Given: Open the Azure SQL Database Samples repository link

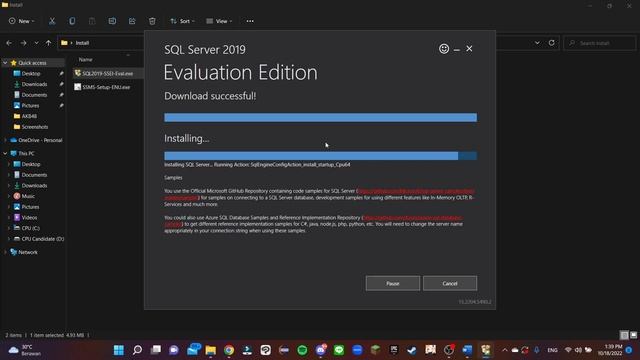Looking at the screenshot, I should pos(412,218).
